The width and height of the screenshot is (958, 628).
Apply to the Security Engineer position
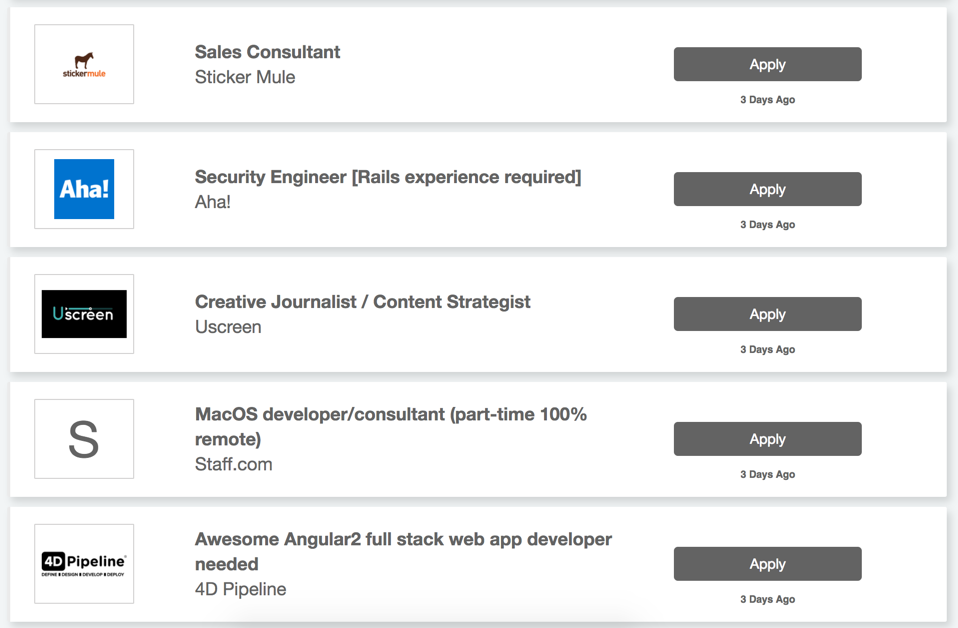pyautogui.click(x=767, y=189)
